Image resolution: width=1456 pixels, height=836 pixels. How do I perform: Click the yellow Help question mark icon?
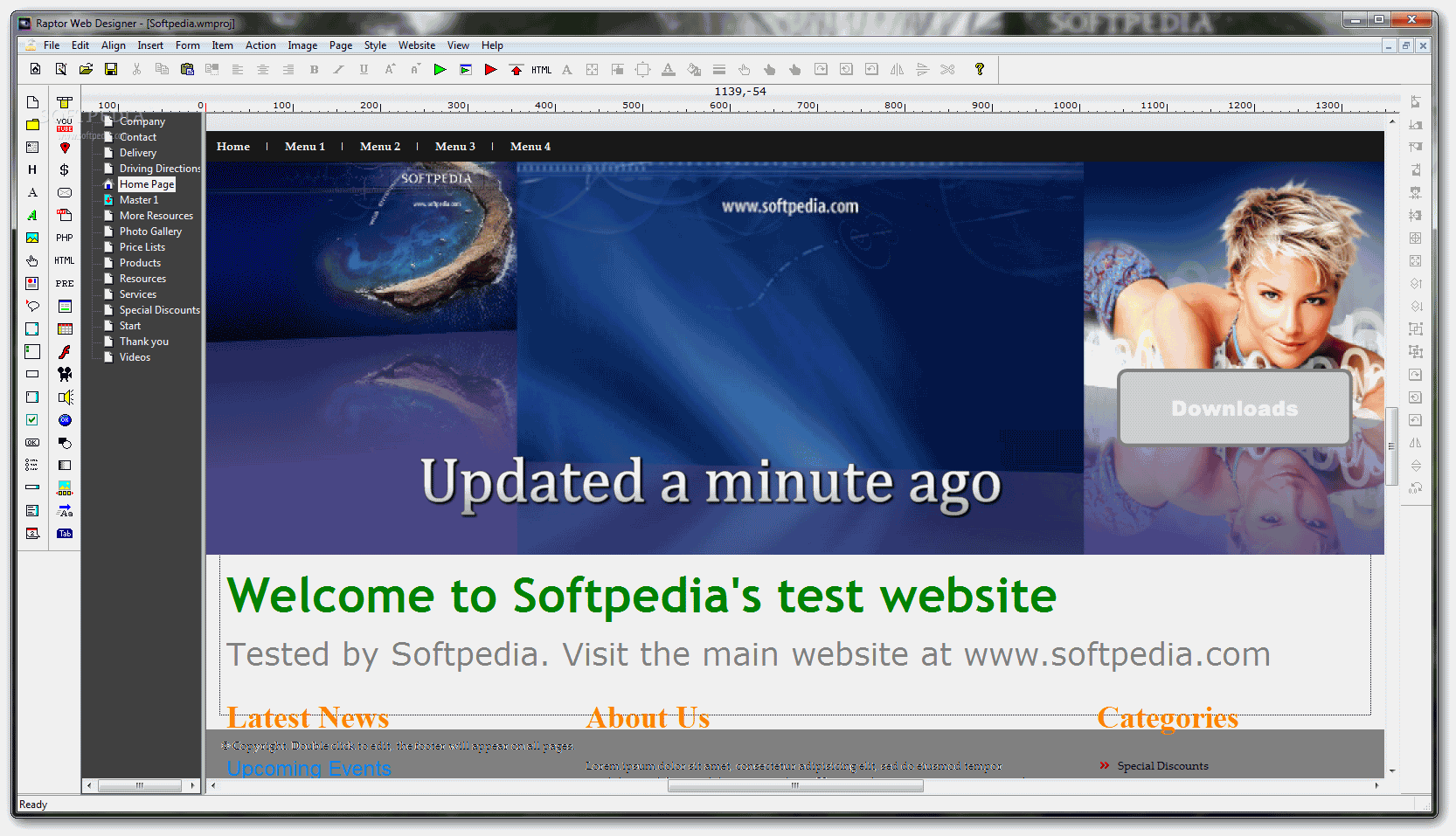[x=980, y=69]
